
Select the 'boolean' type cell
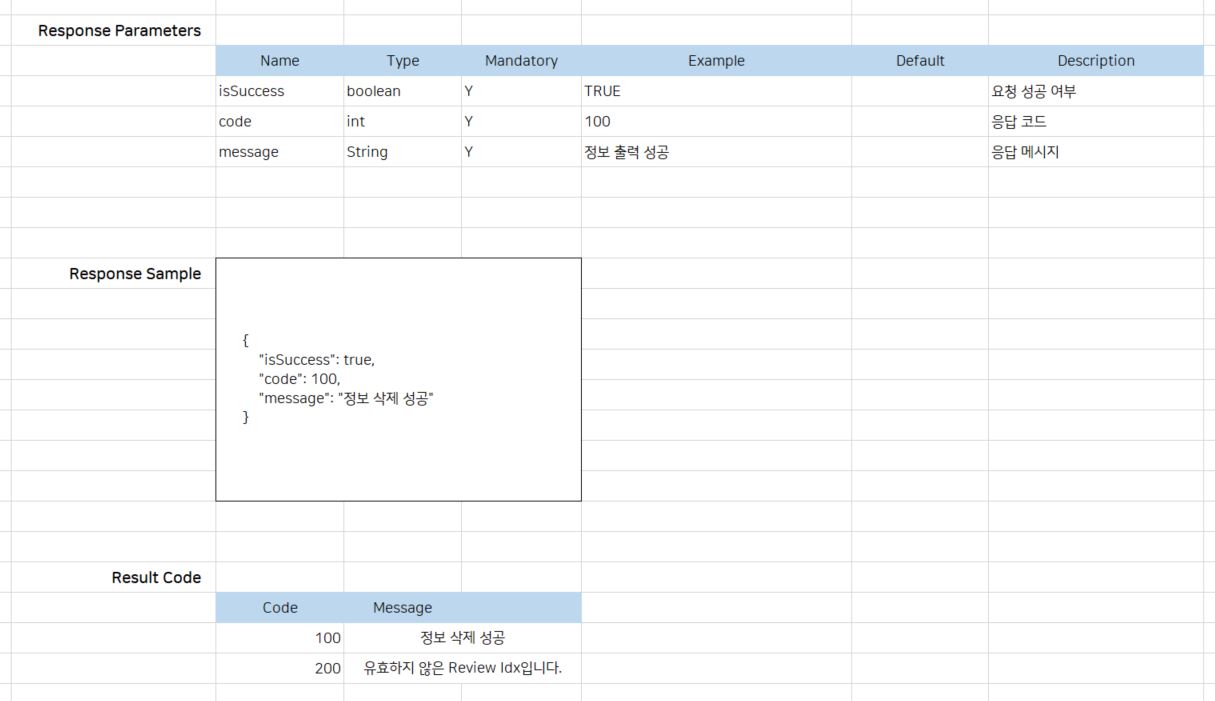[374, 91]
